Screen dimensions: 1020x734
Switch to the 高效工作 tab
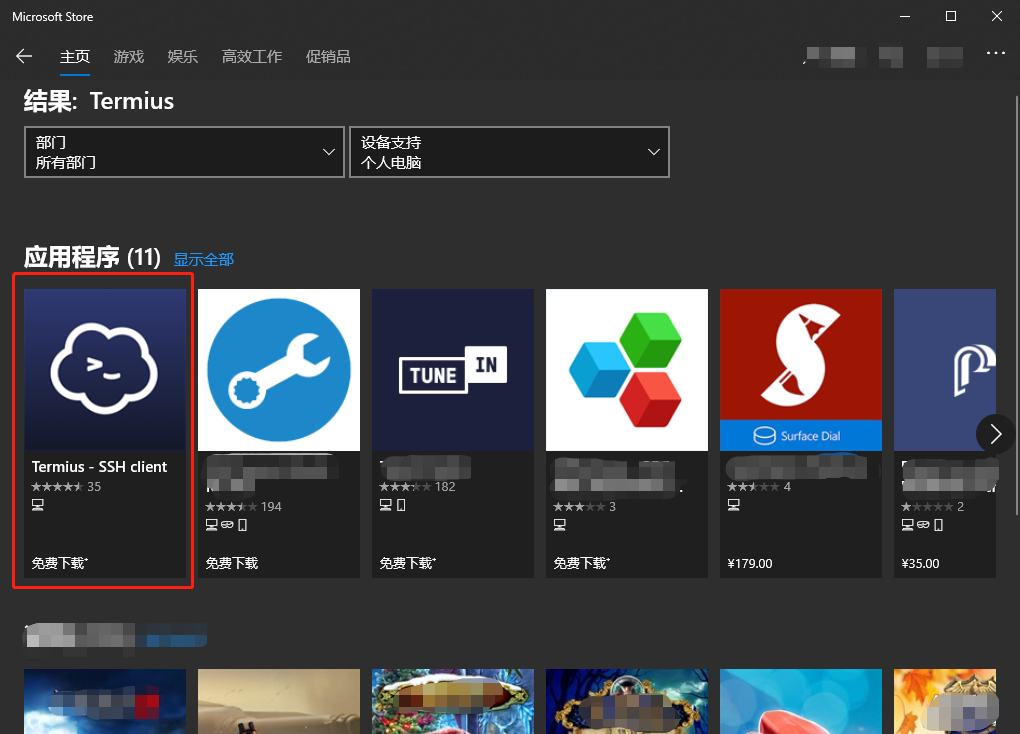[x=251, y=56]
